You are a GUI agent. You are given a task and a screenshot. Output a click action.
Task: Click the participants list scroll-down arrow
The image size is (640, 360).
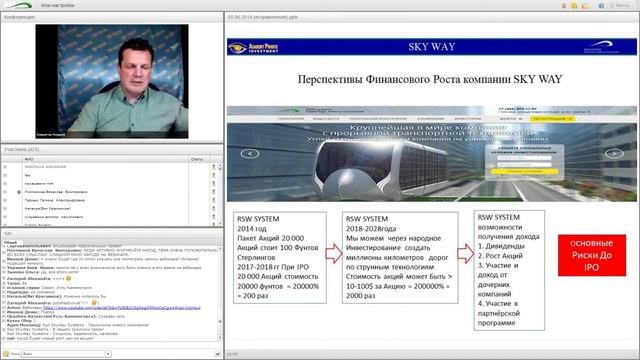point(220,223)
